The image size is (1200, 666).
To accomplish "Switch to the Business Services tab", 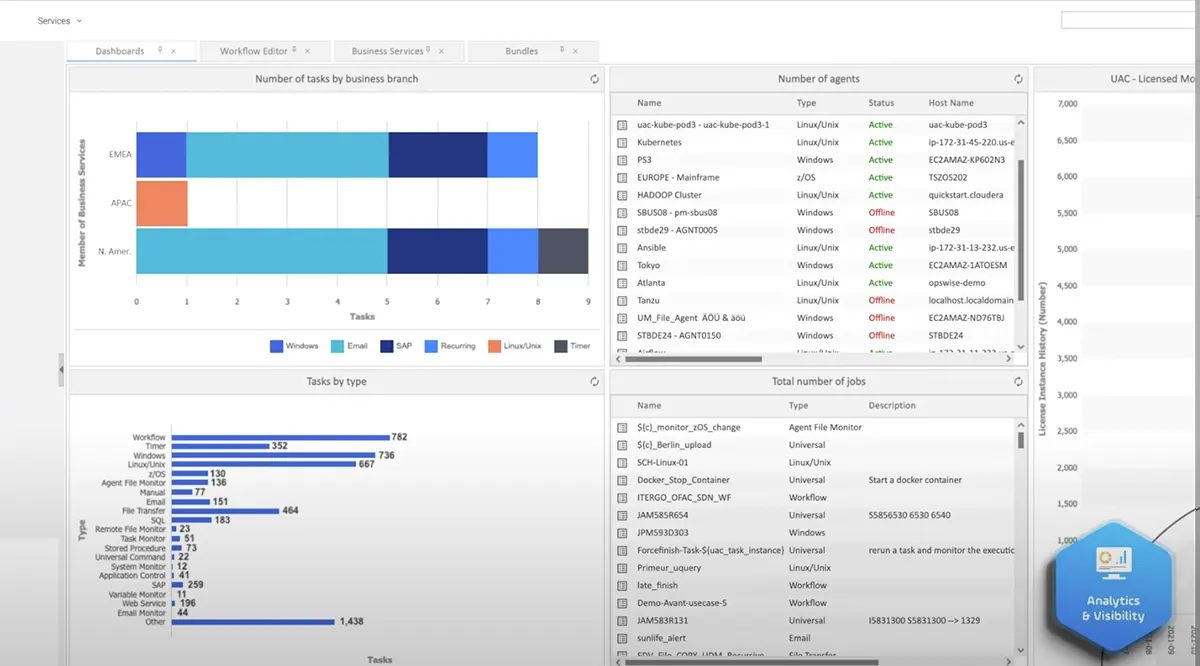I will 388,51.
